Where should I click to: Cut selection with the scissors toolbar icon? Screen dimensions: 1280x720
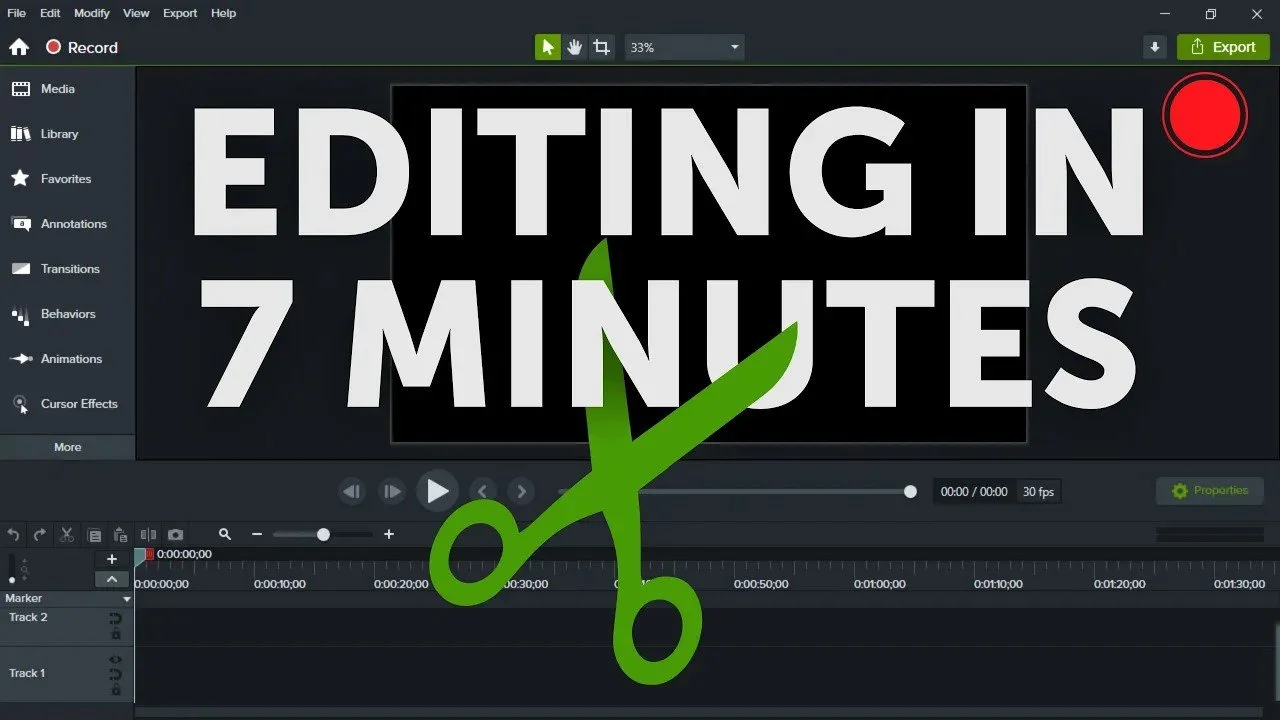coord(67,535)
